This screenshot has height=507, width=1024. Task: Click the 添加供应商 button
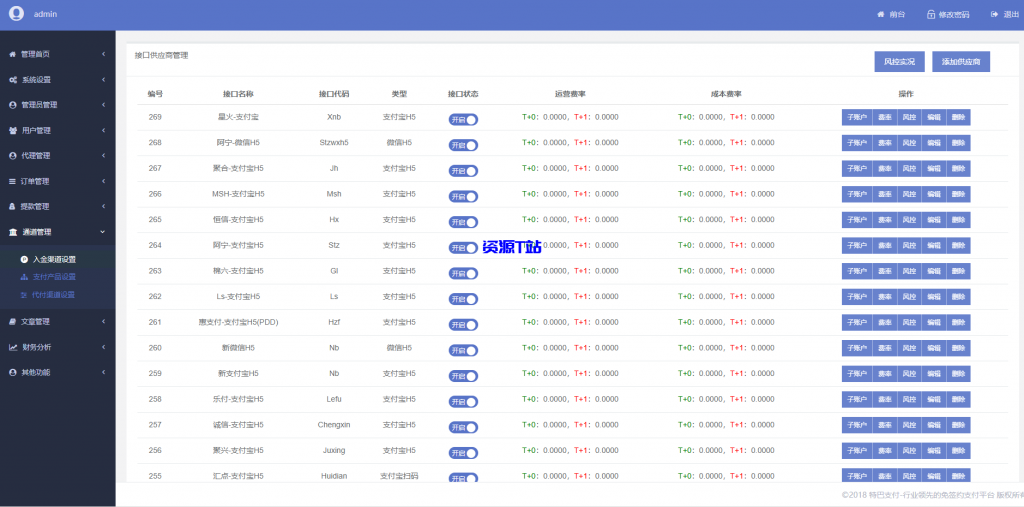960,62
